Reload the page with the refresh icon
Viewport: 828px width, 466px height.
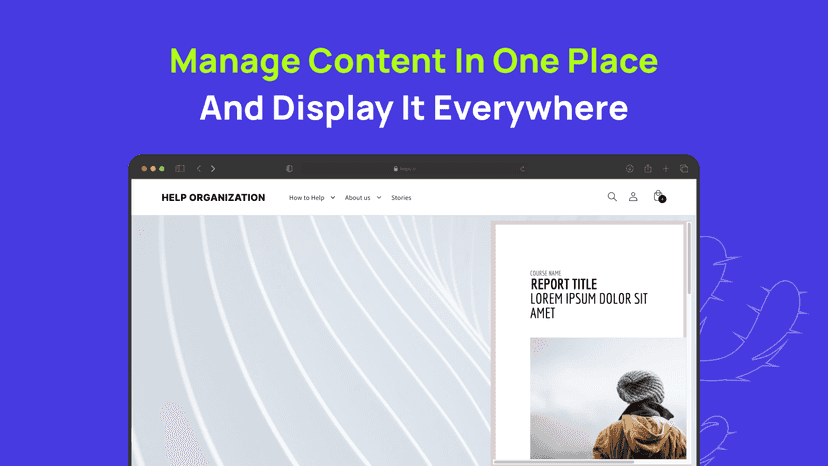[x=522, y=169]
